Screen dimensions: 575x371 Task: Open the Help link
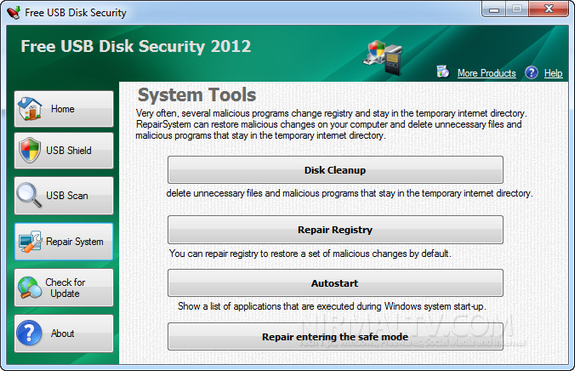tap(553, 73)
